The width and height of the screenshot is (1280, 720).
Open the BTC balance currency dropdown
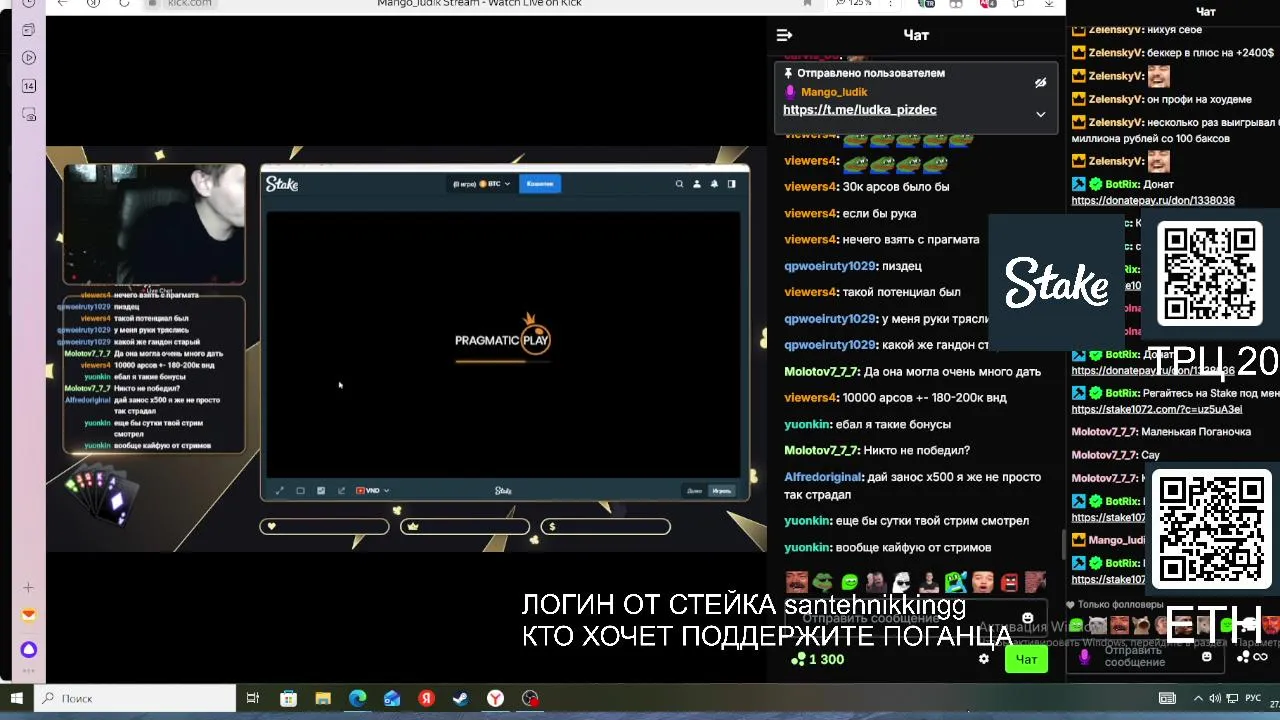point(482,184)
